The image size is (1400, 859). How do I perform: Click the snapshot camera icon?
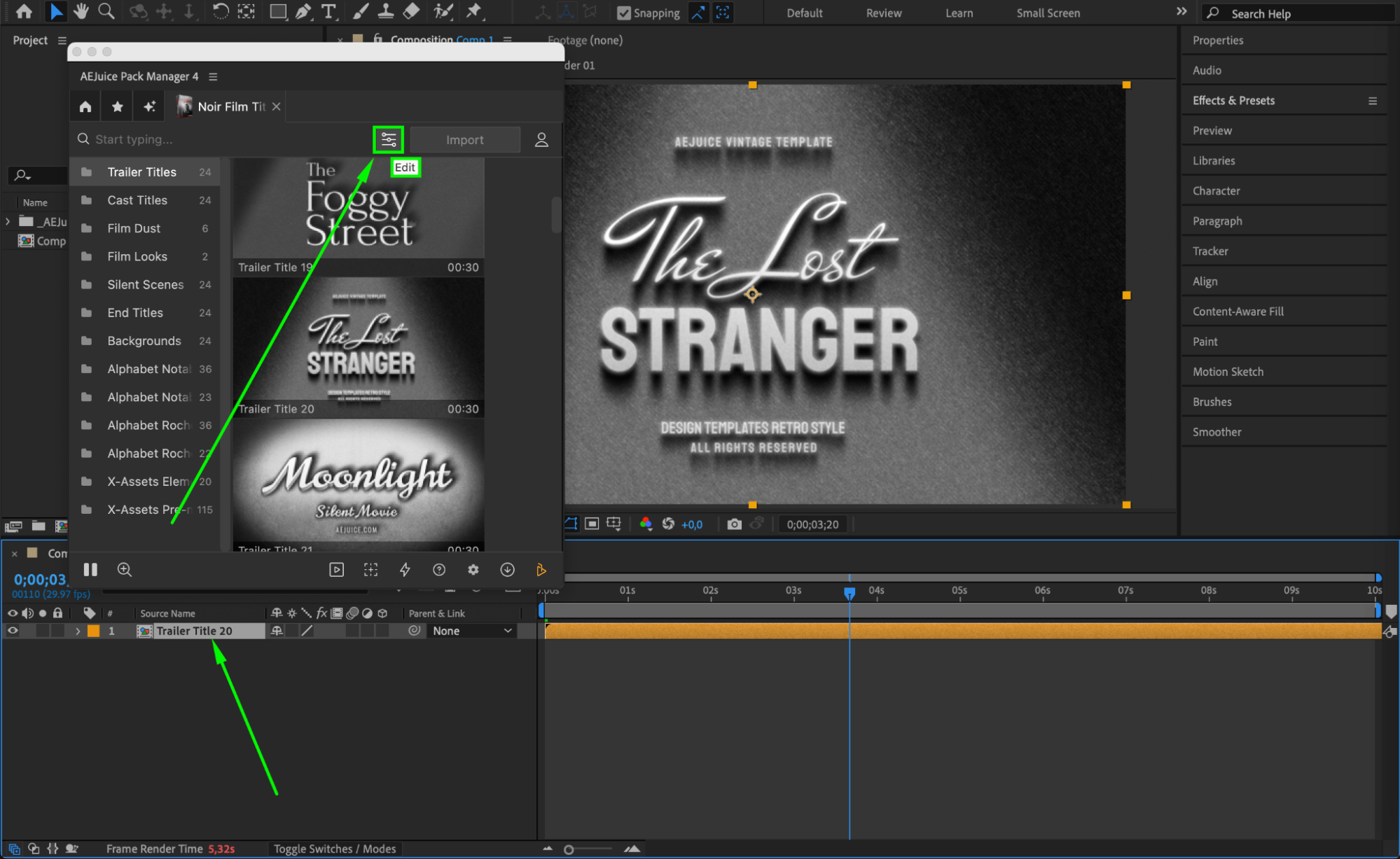coord(734,524)
